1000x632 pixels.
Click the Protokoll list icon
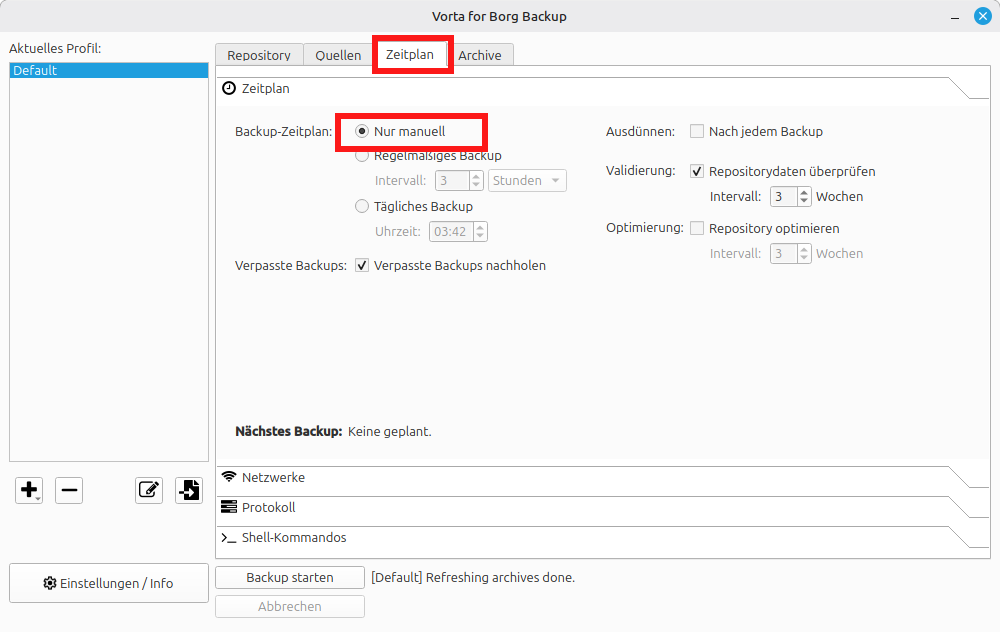click(x=229, y=507)
